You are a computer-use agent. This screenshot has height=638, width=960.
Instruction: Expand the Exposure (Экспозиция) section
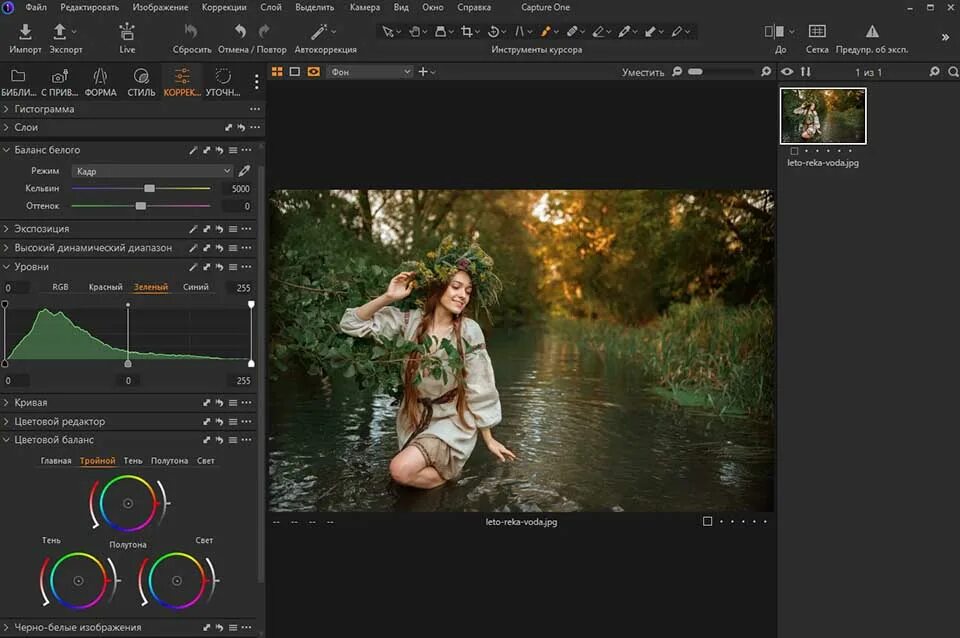tap(42, 229)
